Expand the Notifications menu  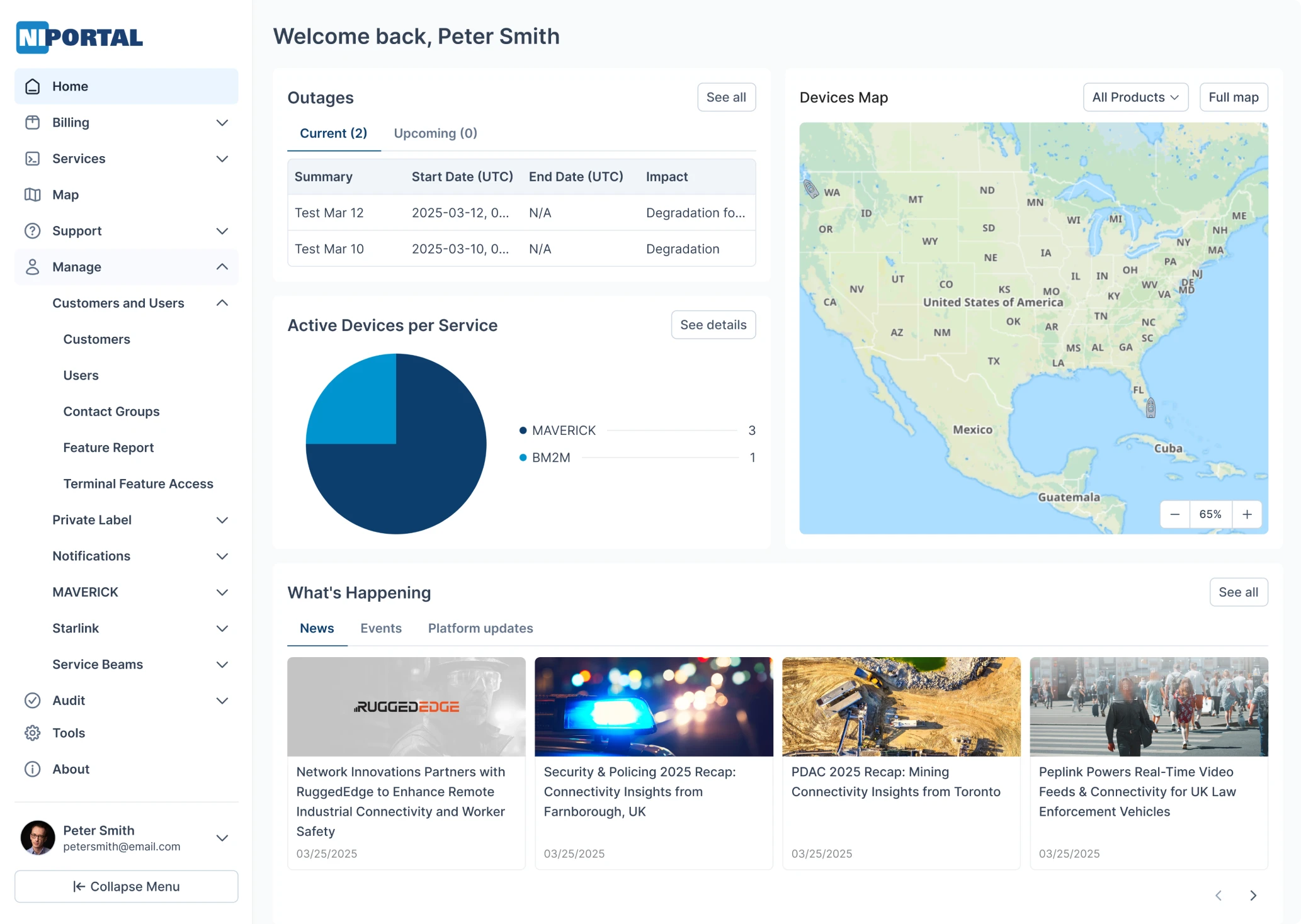(x=222, y=556)
